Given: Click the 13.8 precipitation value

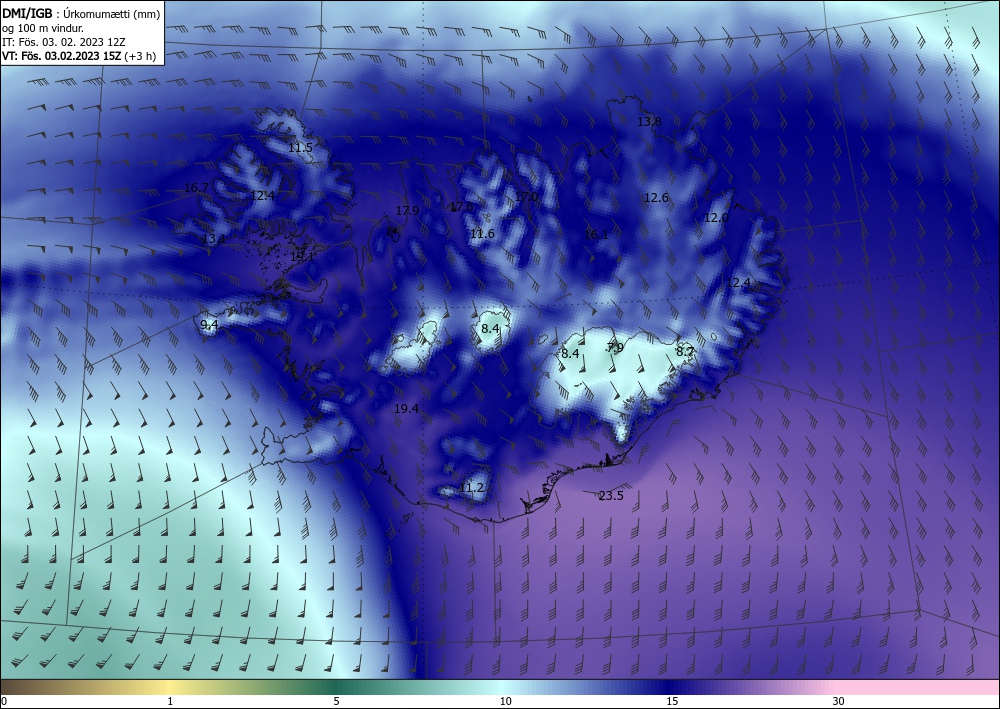Looking at the screenshot, I should pyautogui.click(x=649, y=121).
